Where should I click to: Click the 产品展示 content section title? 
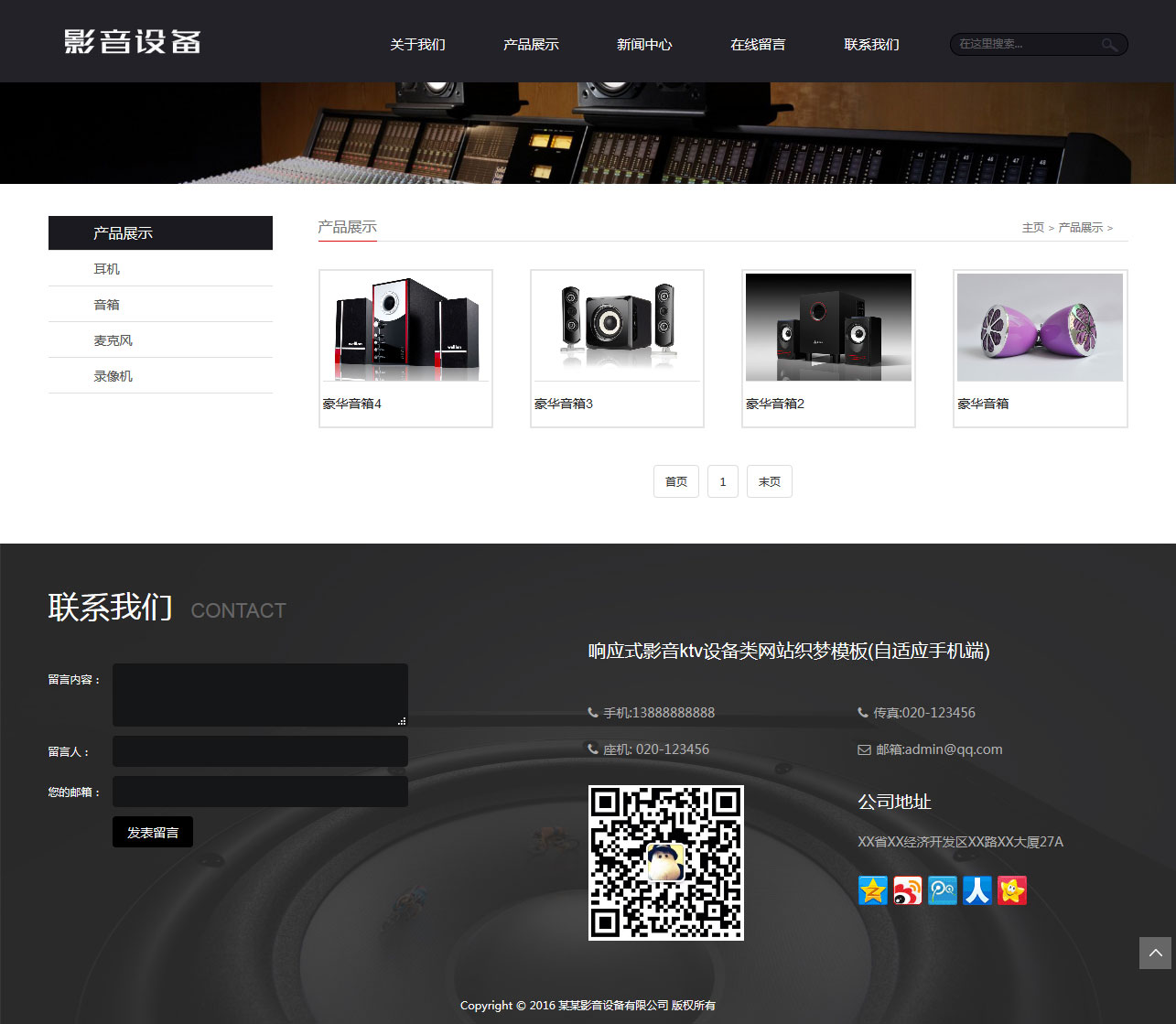click(348, 227)
